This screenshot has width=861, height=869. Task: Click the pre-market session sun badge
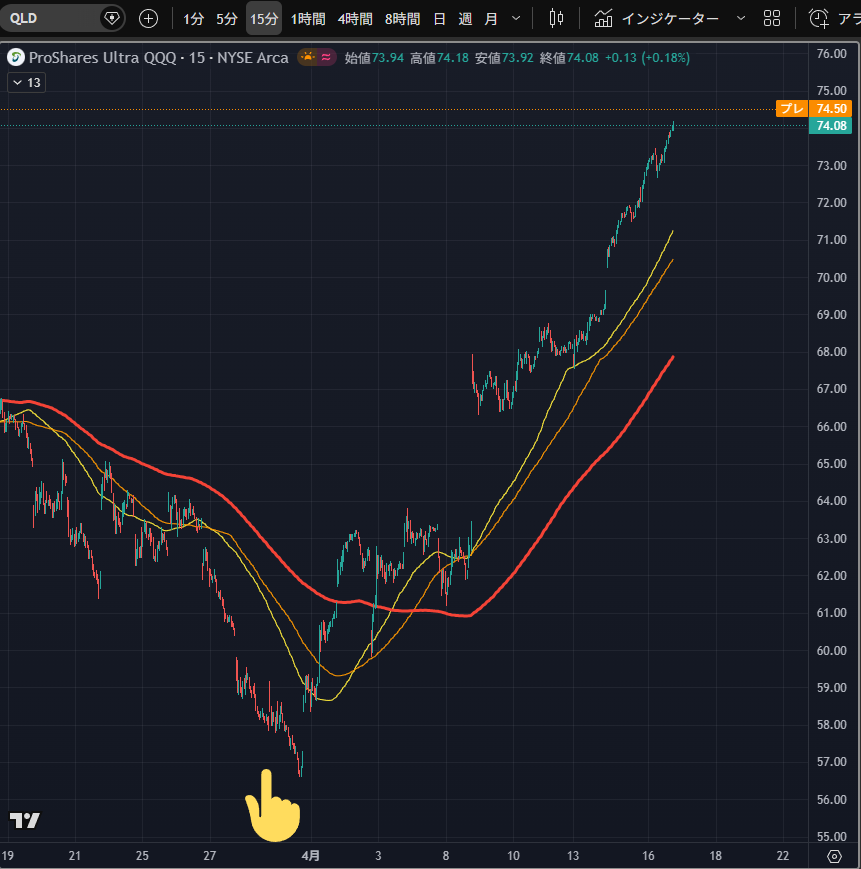click(x=308, y=57)
